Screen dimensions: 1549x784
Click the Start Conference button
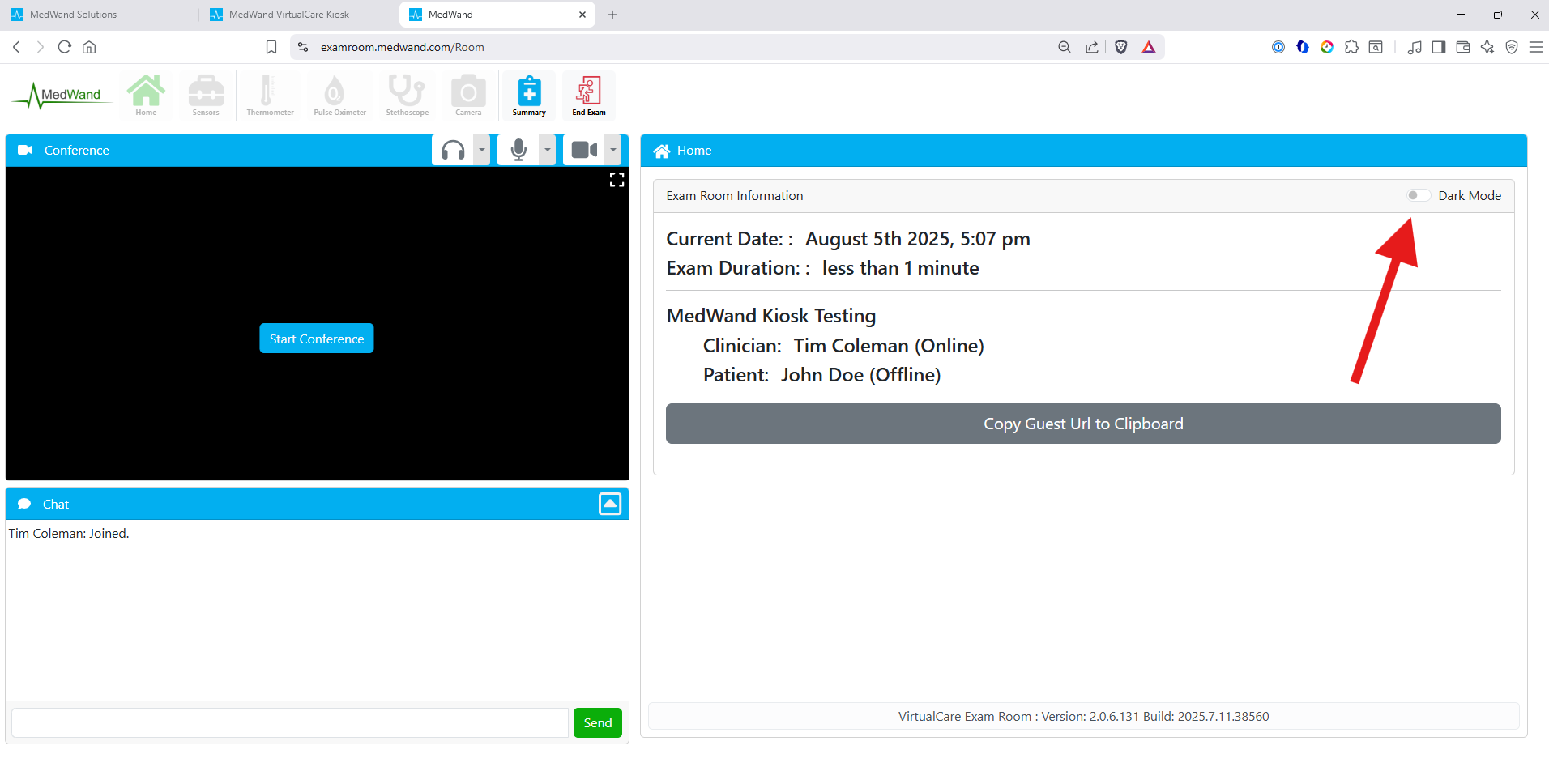(317, 339)
